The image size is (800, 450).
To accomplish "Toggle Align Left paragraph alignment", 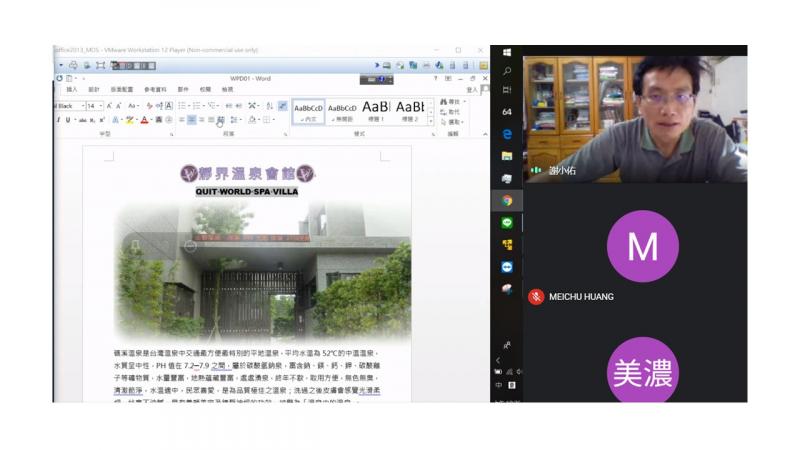I will [182, 120].
